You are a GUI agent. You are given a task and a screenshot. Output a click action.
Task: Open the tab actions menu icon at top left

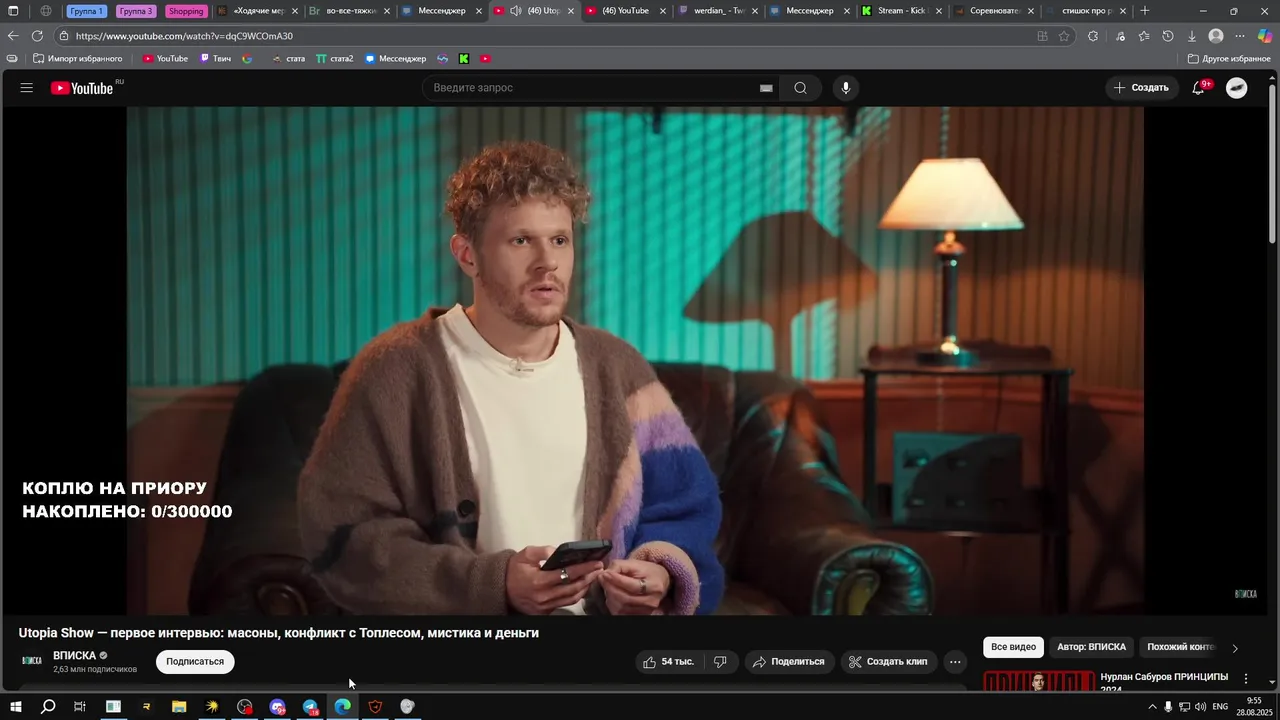pos(13,11)
